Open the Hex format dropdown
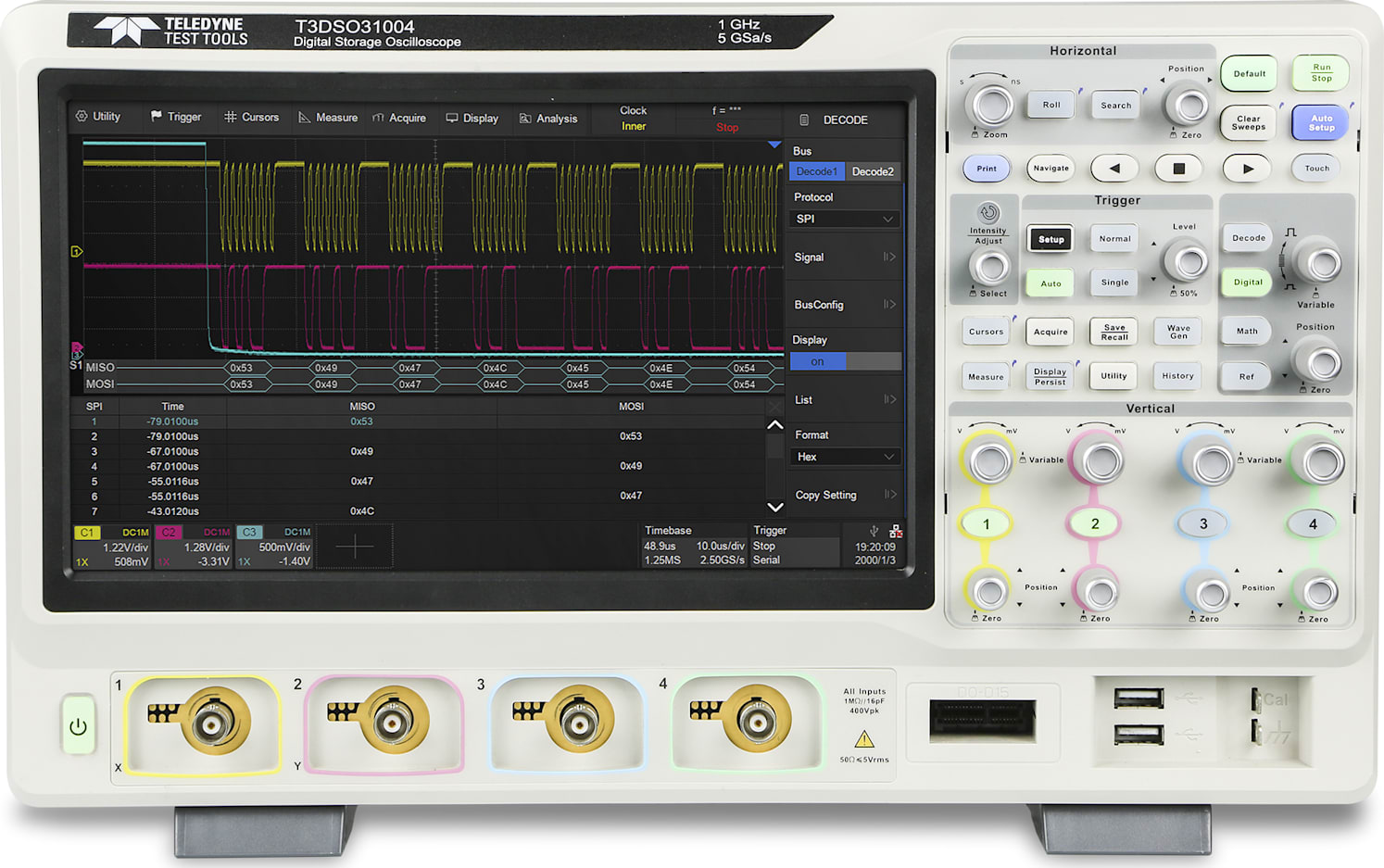Image resolution: width=1384 pixels, height=868 pixels. (x=845, y=457)
